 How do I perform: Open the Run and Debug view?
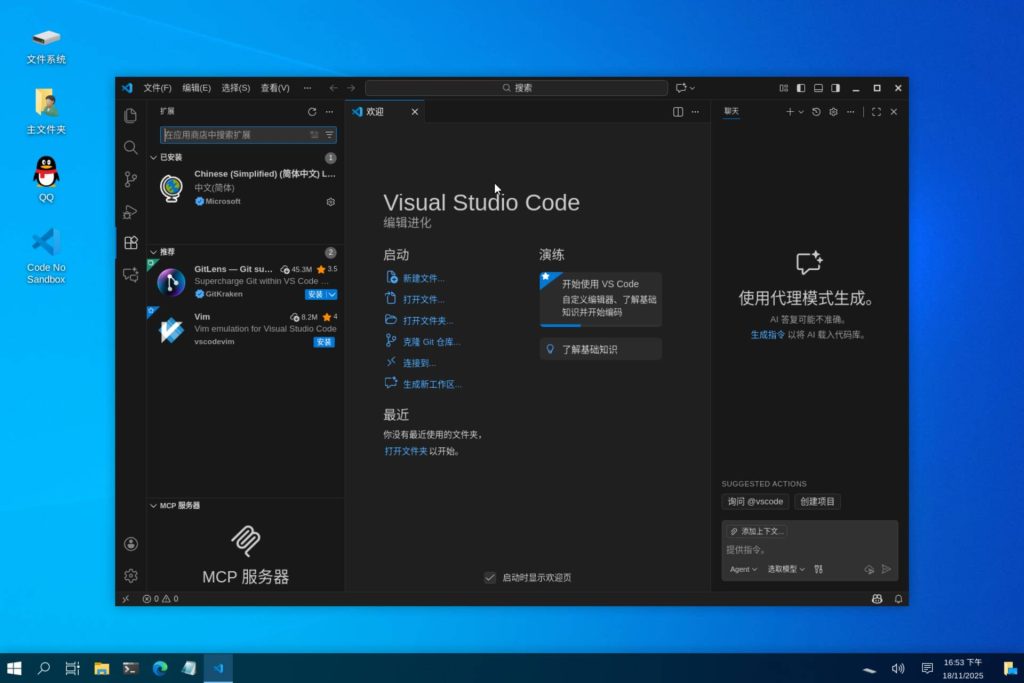point(131,211)
